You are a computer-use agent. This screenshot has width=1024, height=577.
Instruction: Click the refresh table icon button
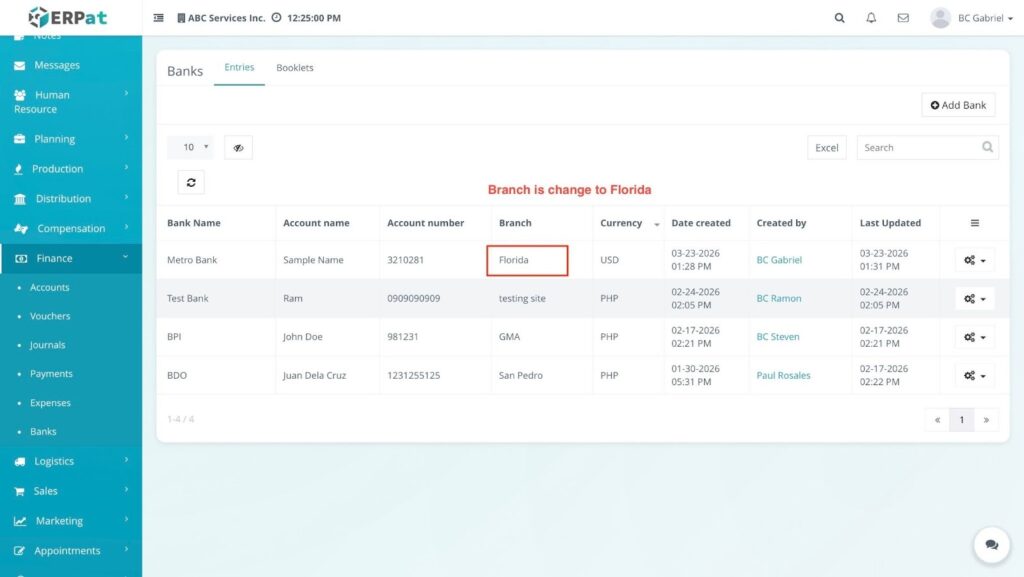pyautogui.click(x=190, y=182)
